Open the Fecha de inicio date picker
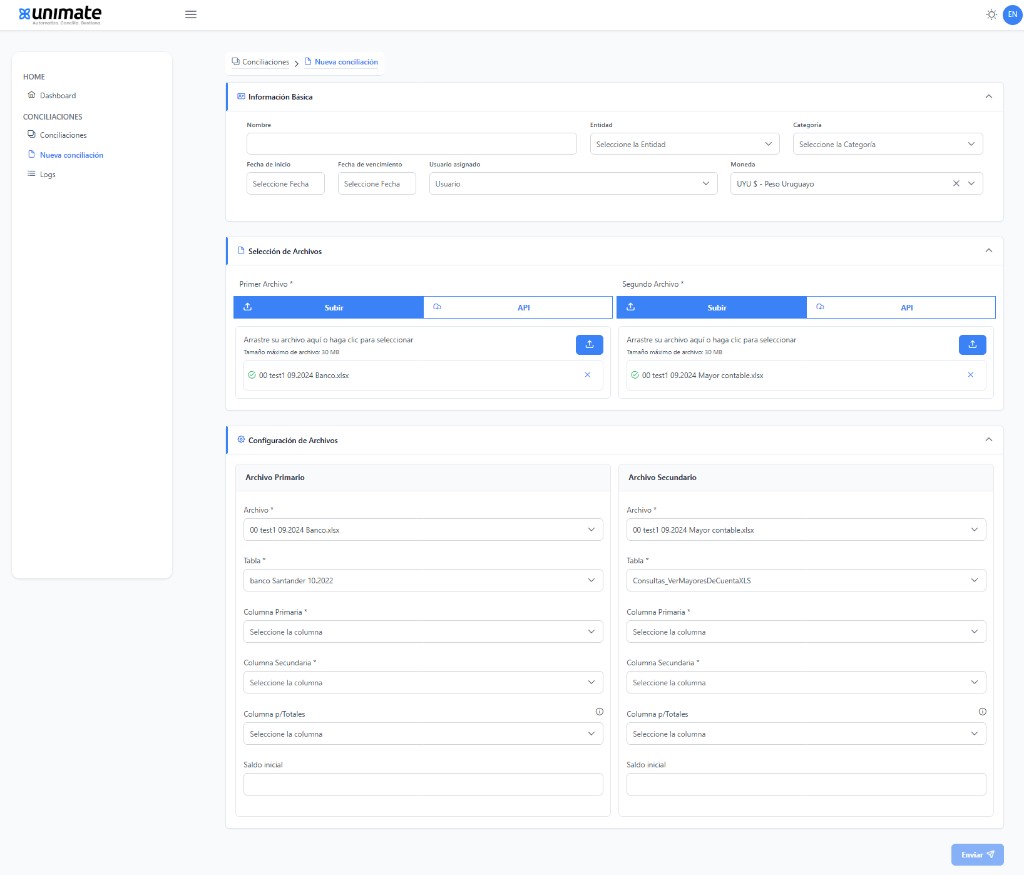Screen dimensions: 1024x875 coord(285,183)
